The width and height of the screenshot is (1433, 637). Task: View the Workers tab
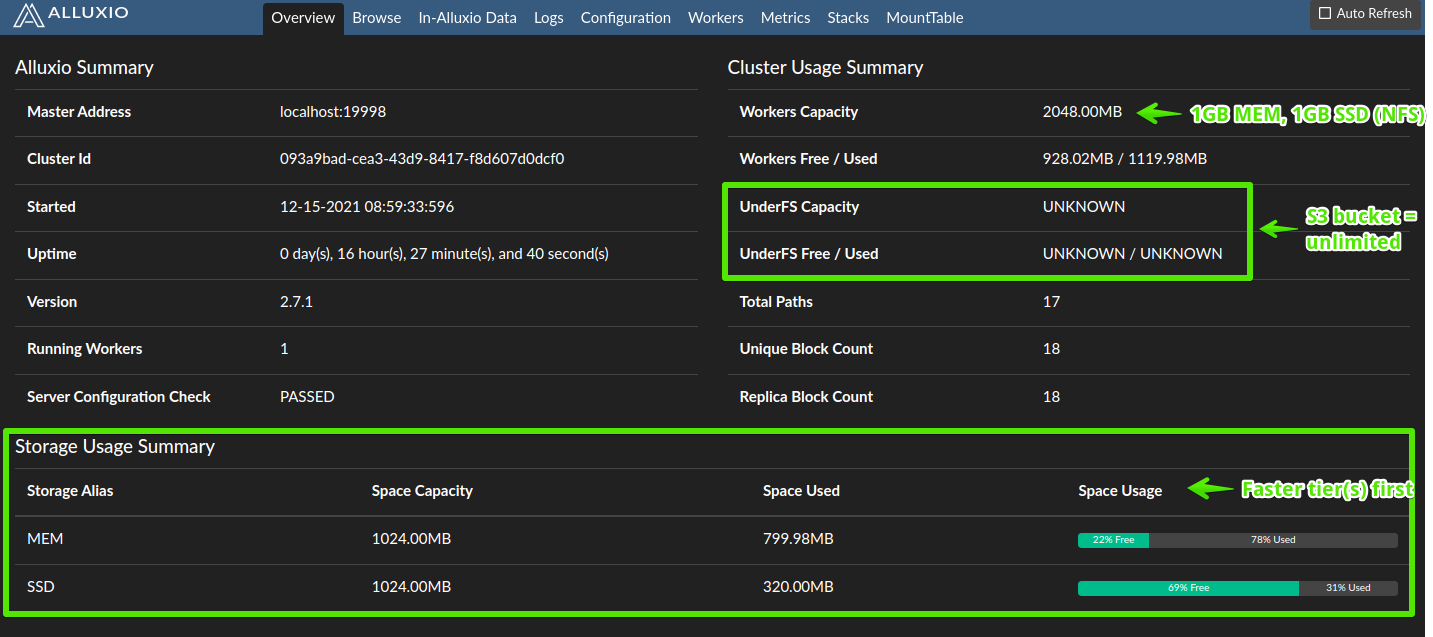coord(716,18)
